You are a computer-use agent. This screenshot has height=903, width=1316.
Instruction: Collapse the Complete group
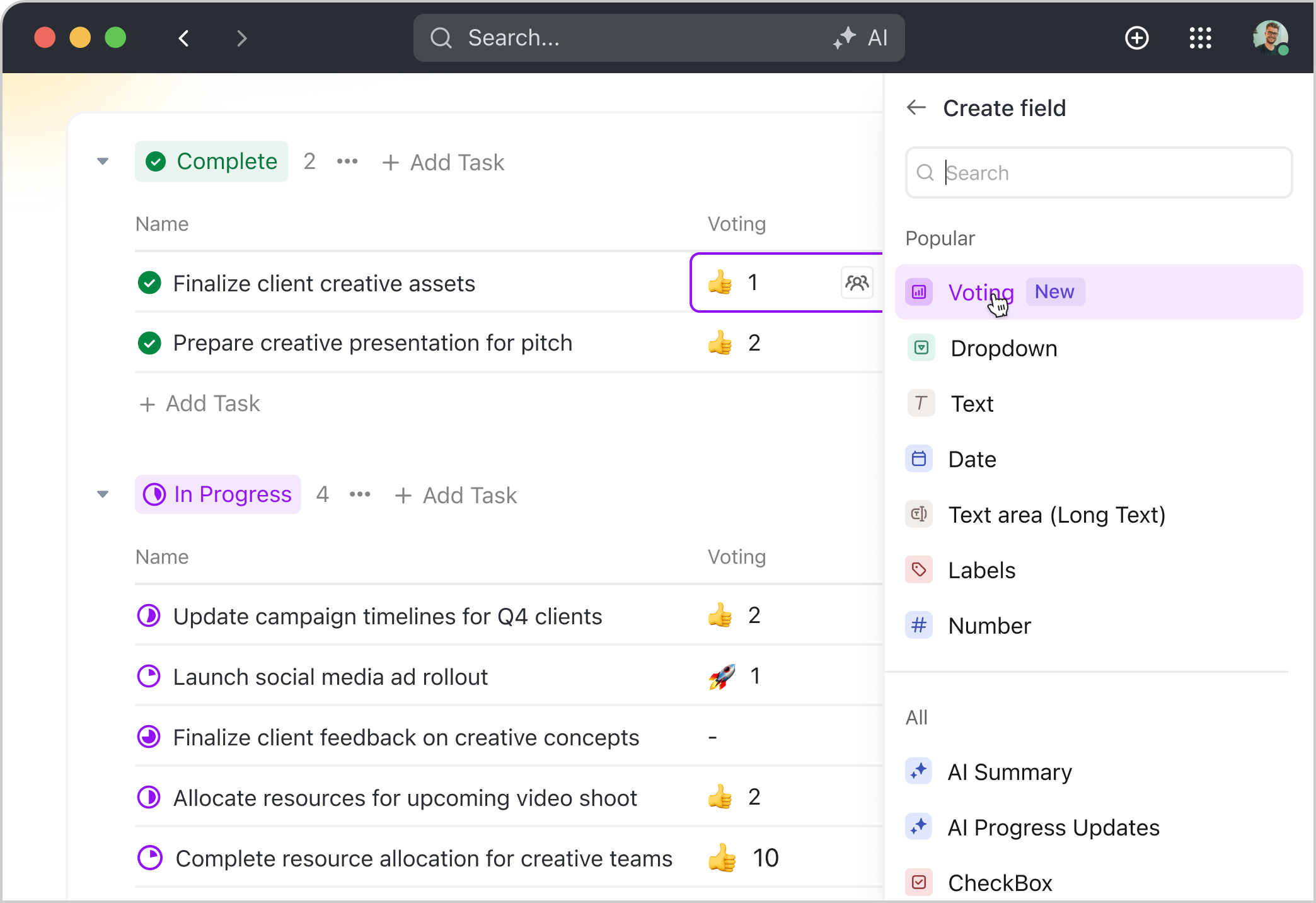pos(103,161)
